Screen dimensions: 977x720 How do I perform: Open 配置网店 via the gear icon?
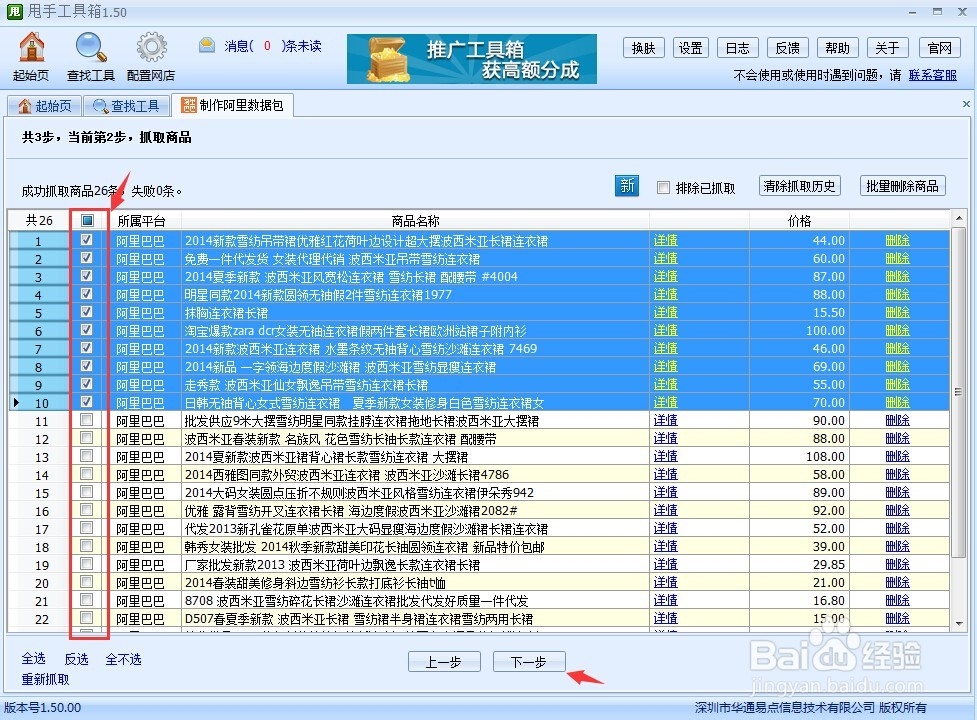150,47
